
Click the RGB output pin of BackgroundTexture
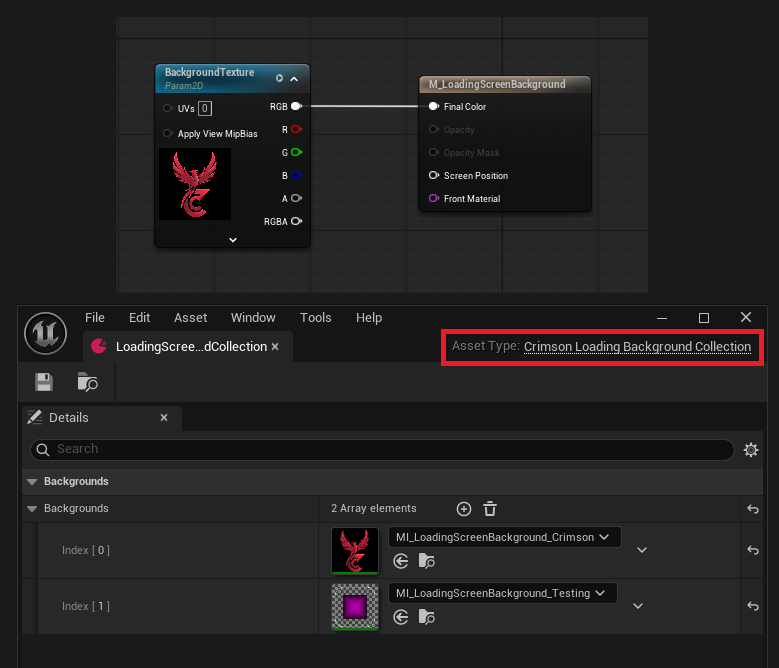296,106
